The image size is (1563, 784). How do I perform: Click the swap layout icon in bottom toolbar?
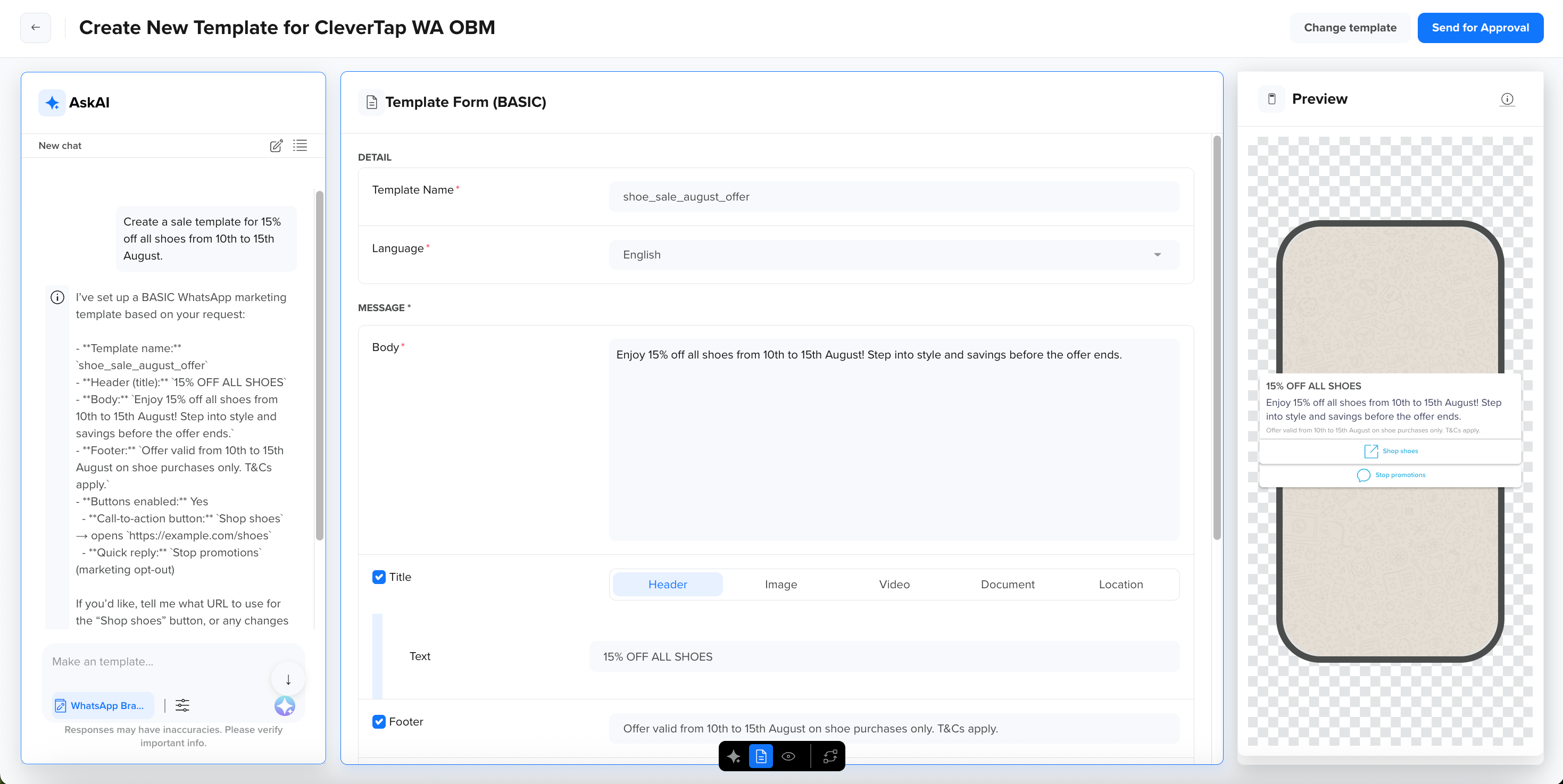pos(829,756)
